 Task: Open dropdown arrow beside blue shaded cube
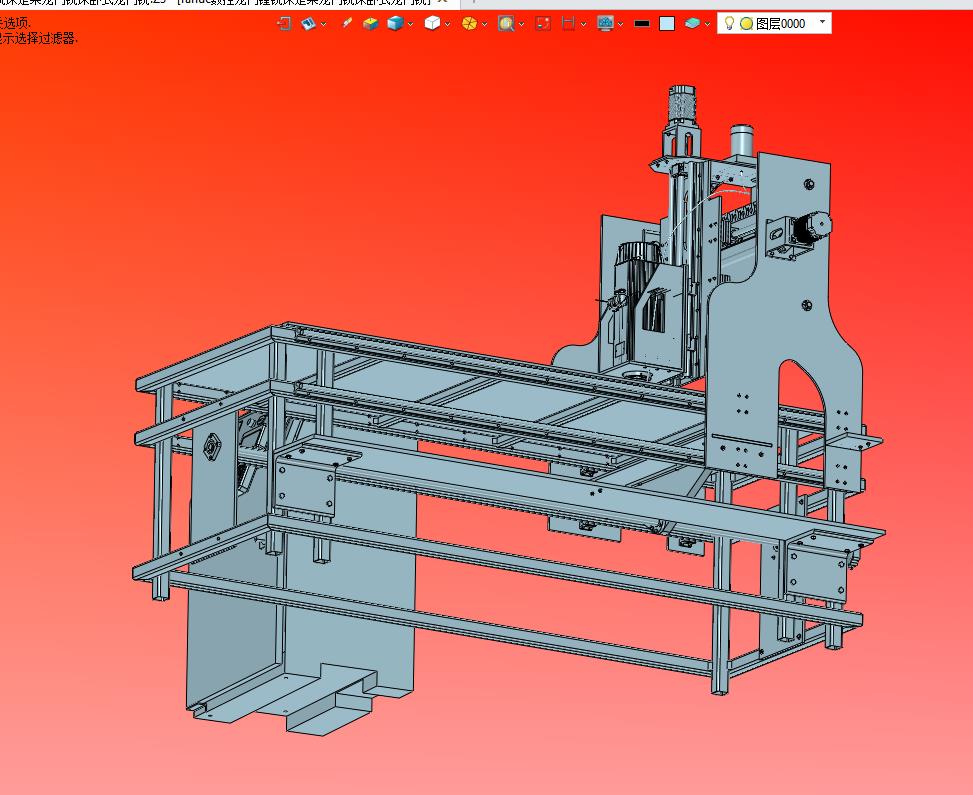pos(410,24)
